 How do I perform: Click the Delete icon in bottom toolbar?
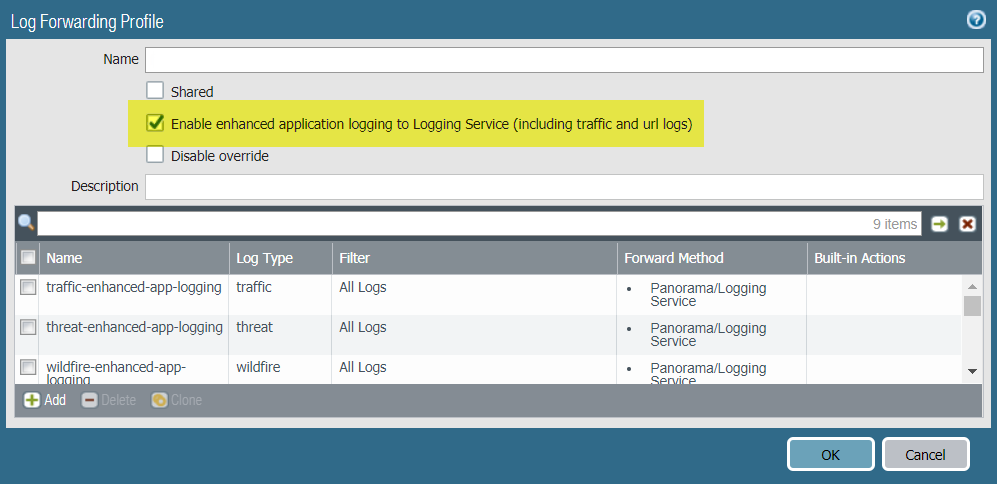107,400
